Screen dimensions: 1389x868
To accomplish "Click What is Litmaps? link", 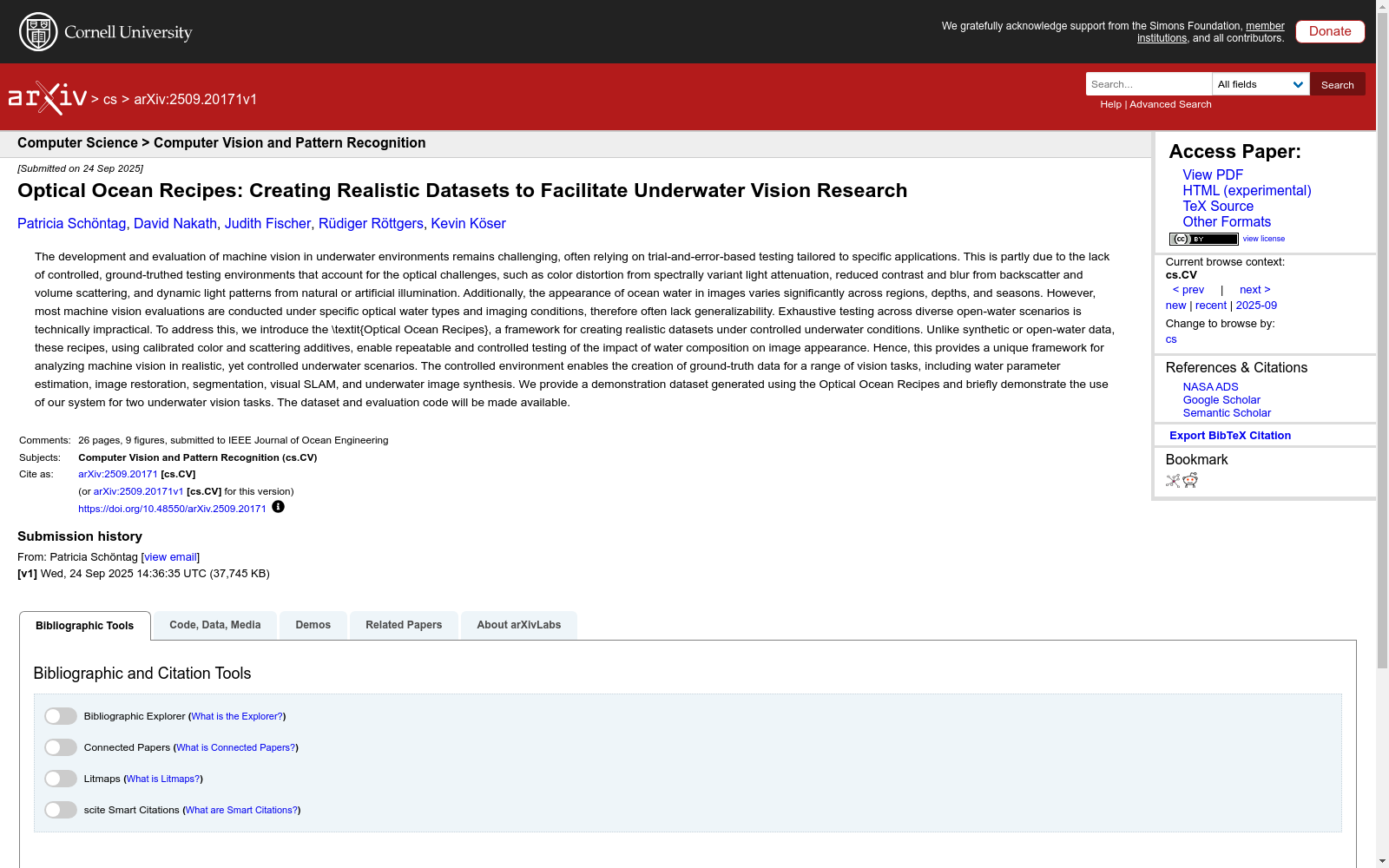I will (x=163, y=779).
